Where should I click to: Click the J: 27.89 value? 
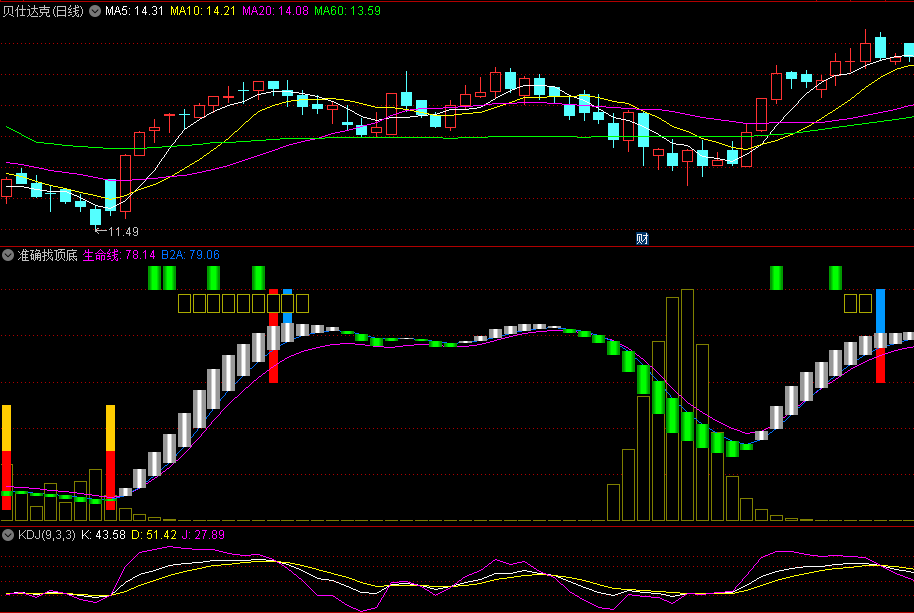tap(203, 535)
